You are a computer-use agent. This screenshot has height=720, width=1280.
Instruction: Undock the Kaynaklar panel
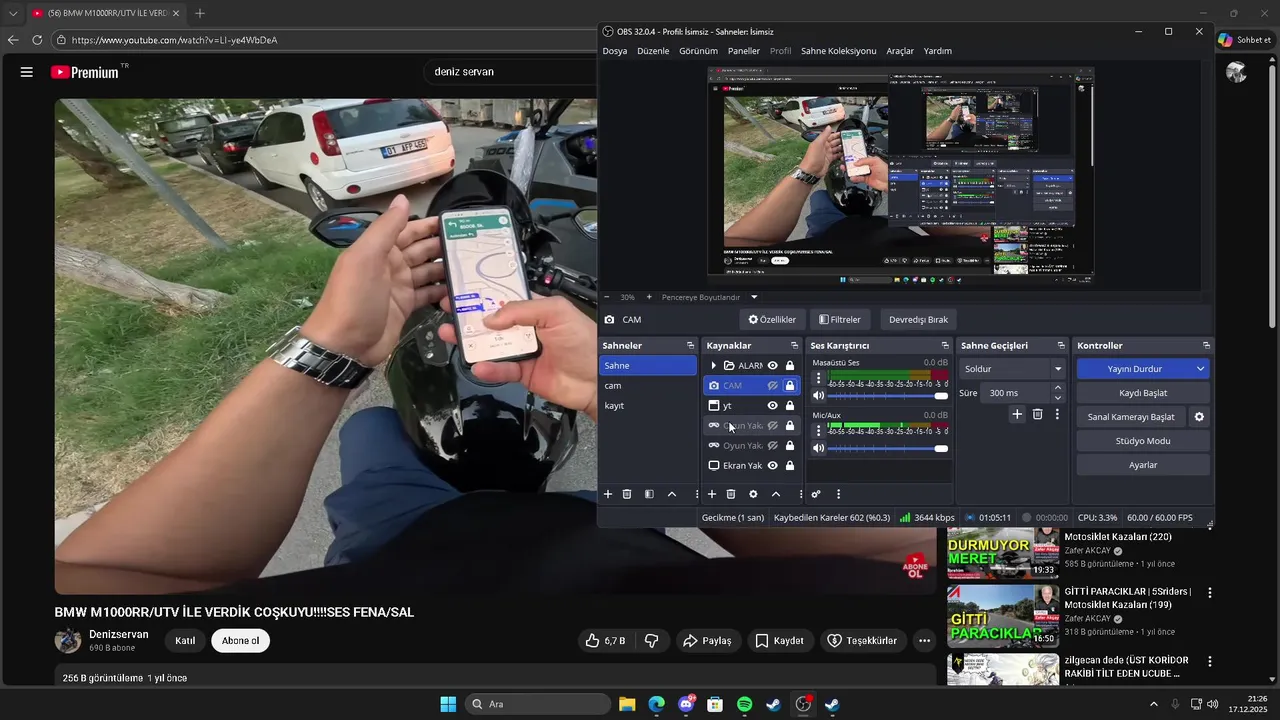(x=794, y=345)
